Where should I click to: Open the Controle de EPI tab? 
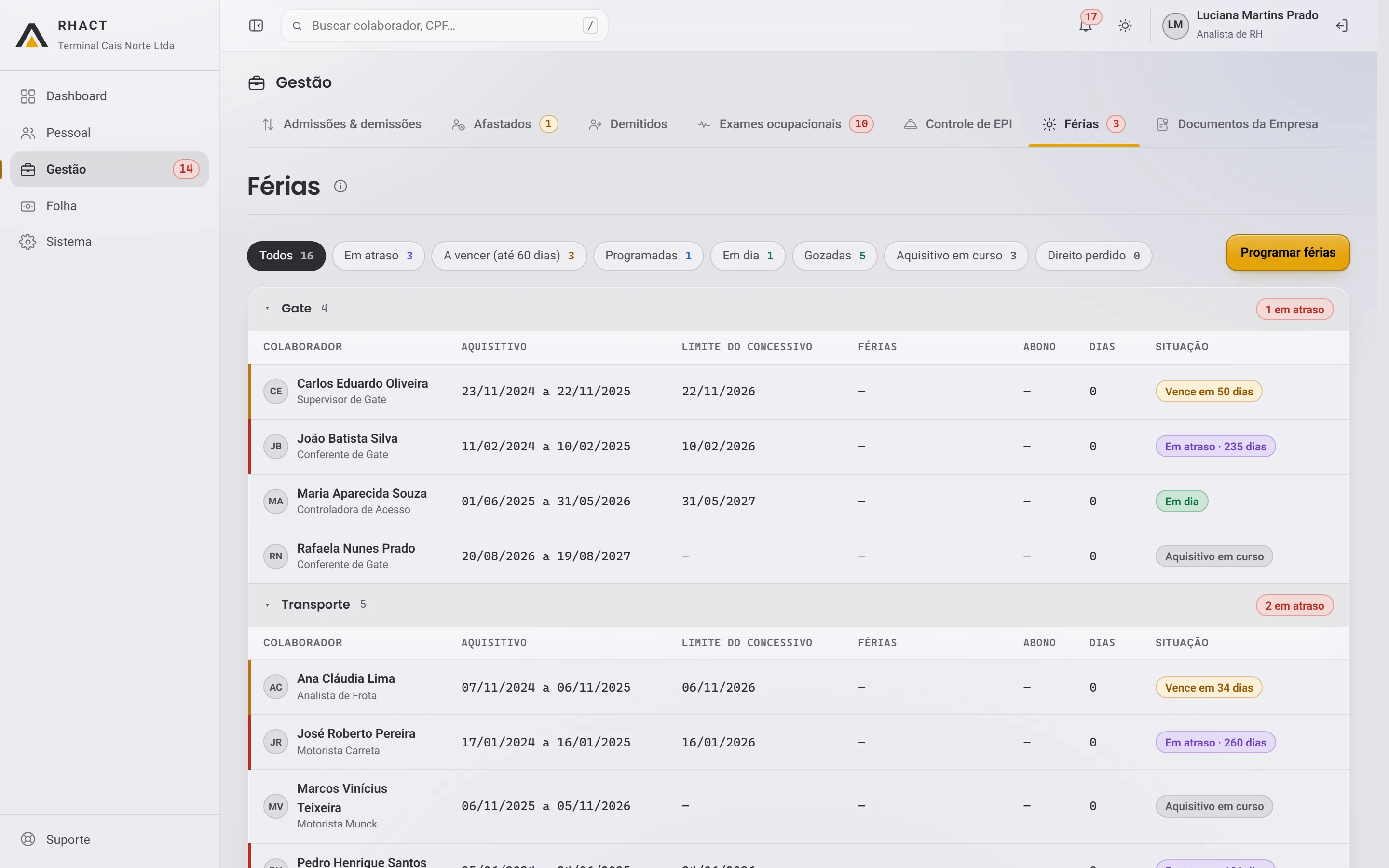958,124
